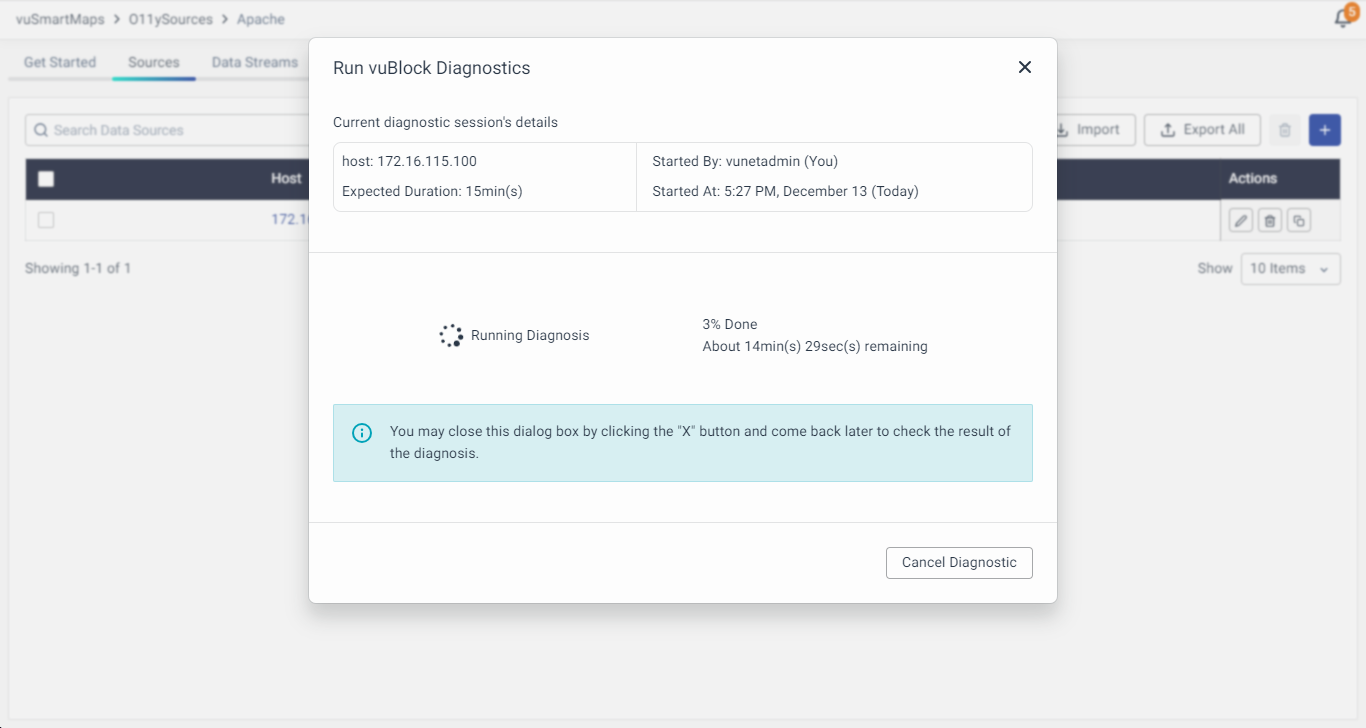Expand the 10 Items page size dropdown
Viewport: 1366px width, 728px height.
tap(1290, 268)
